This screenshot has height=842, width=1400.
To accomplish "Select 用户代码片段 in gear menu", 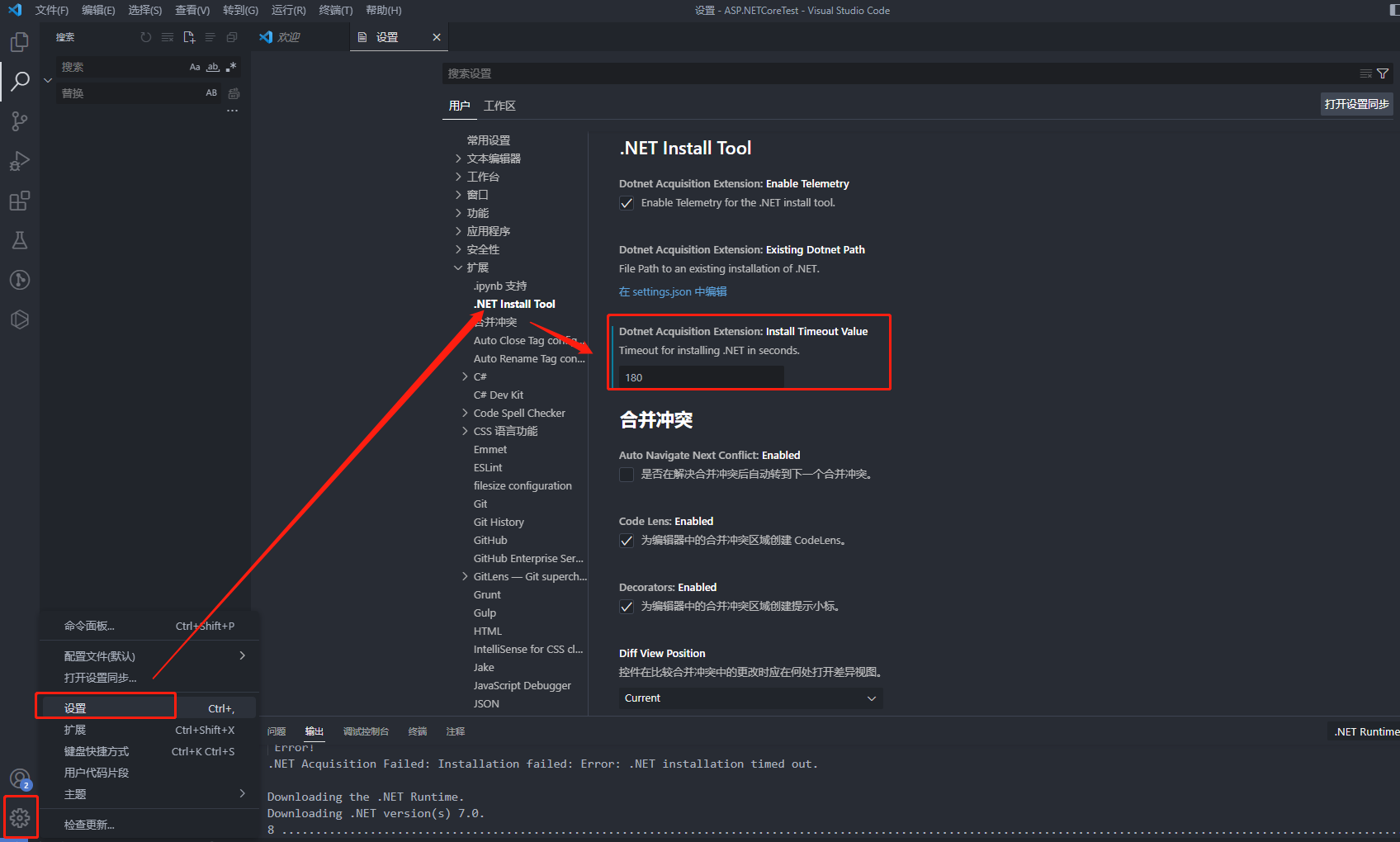I will [149, 773].
